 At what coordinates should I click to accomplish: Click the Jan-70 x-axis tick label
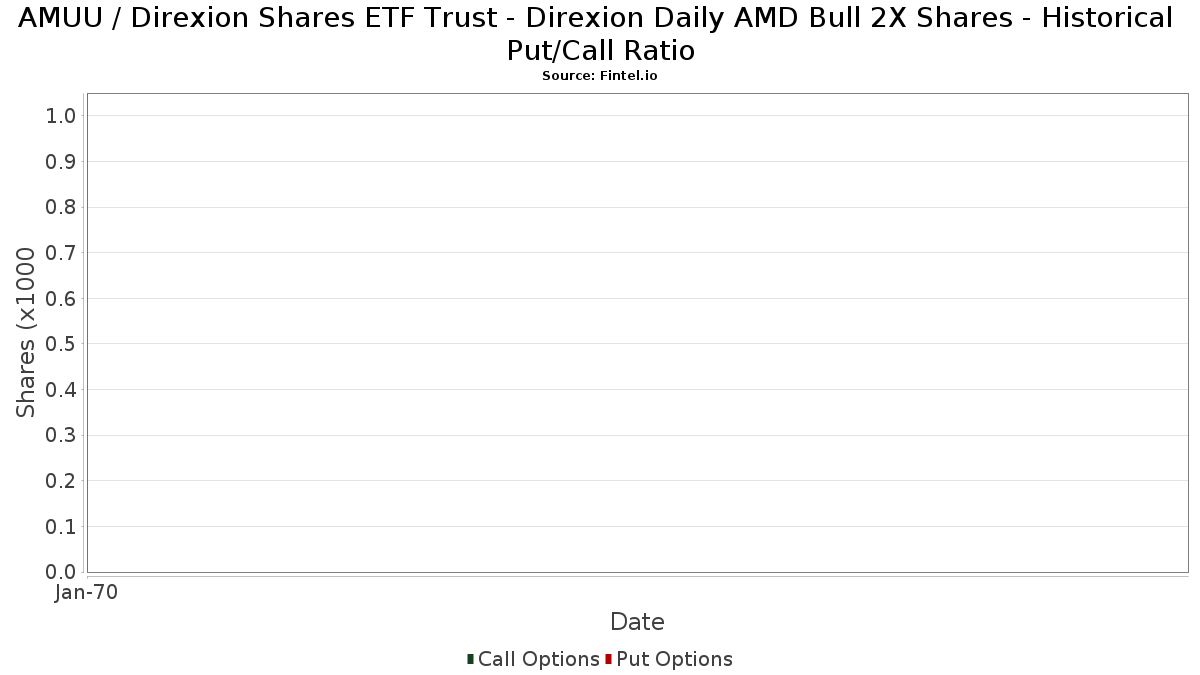pyautogui.click(x=87, y=592)
